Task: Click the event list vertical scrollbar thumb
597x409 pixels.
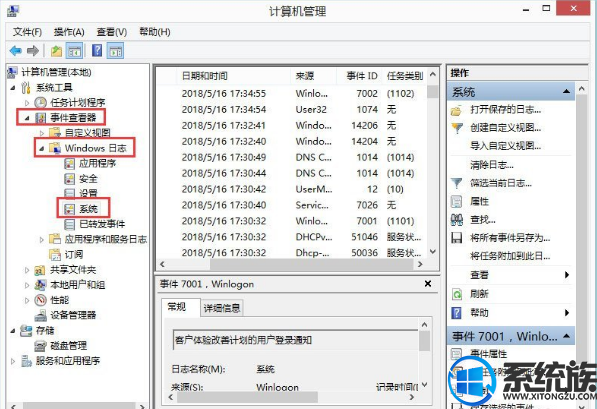Action: 433,92
